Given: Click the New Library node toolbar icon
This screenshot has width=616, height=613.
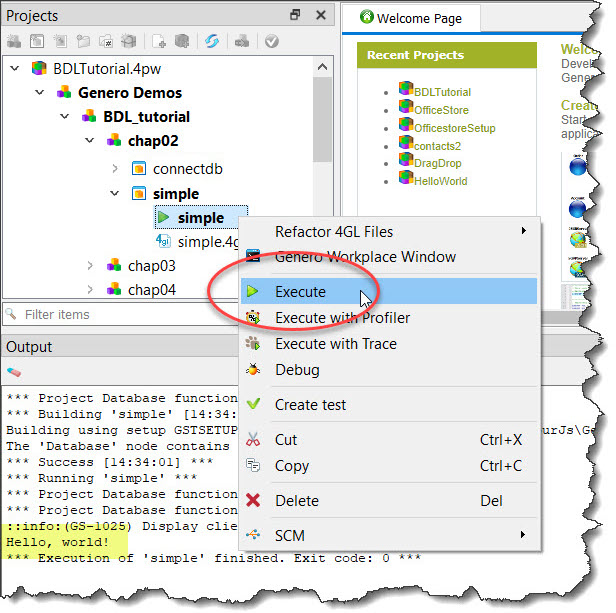Looking at the screenshot, I should pyautogui.click(x=60, y=41).
